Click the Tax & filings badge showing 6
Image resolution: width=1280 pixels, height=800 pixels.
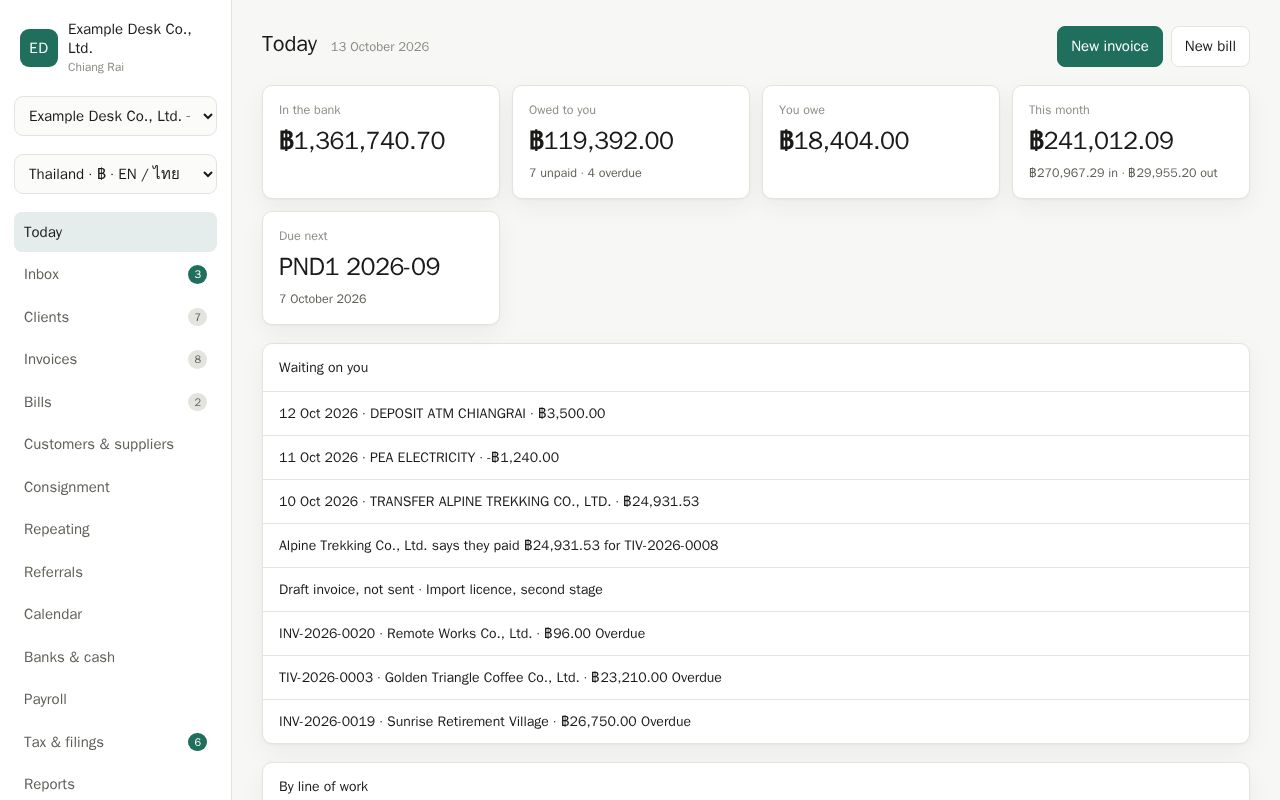[x=197, y=742]
